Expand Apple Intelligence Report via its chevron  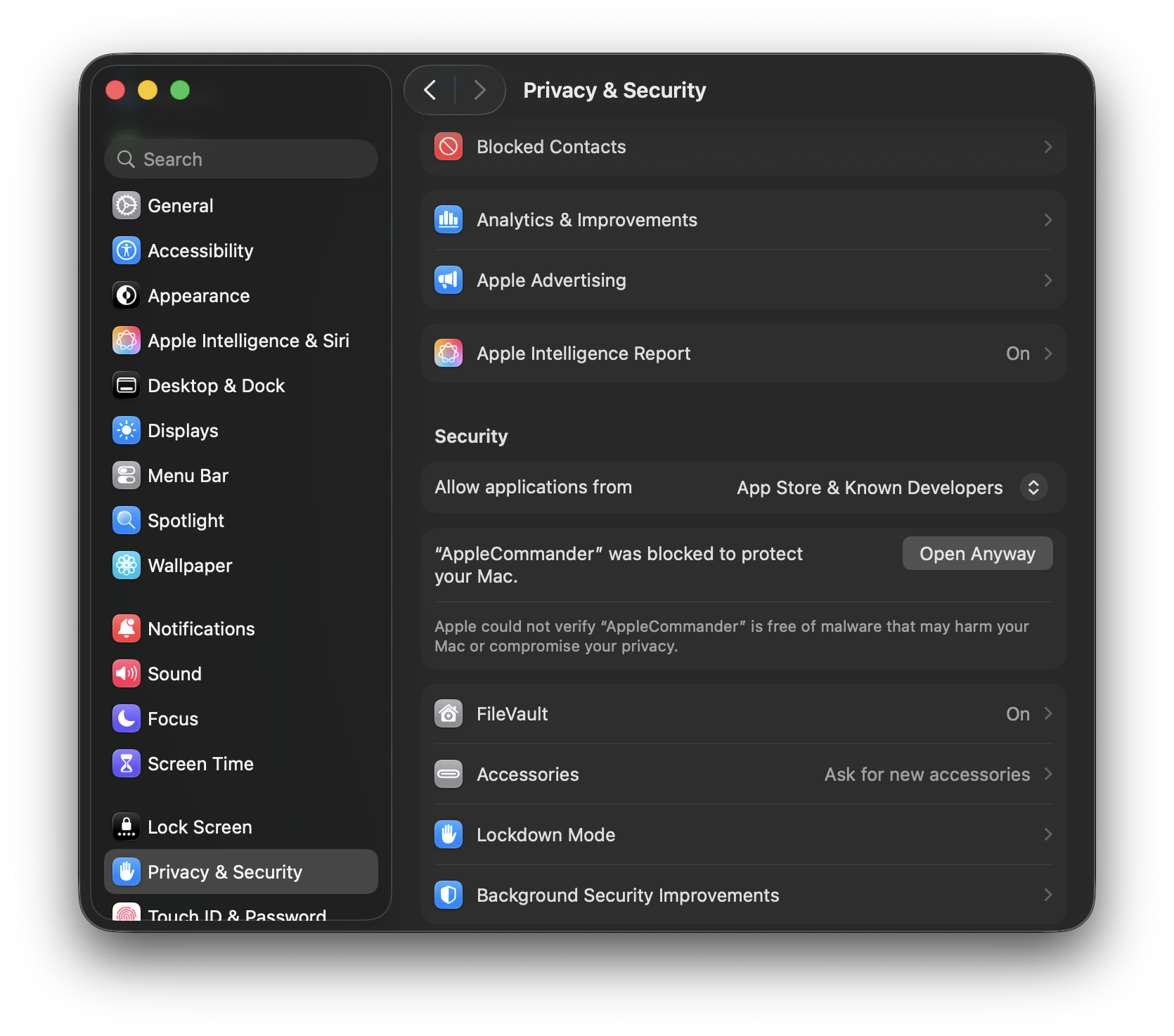[1047, 354]
